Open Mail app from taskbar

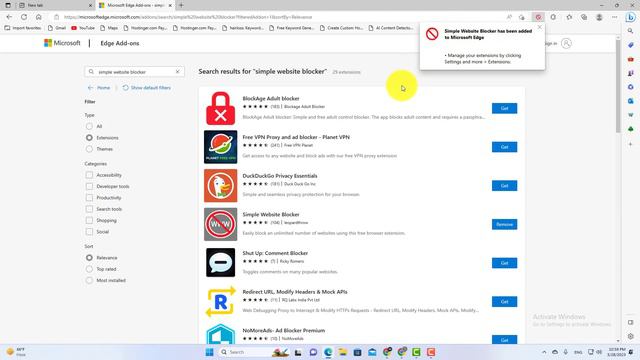click(x=372, y=352)
